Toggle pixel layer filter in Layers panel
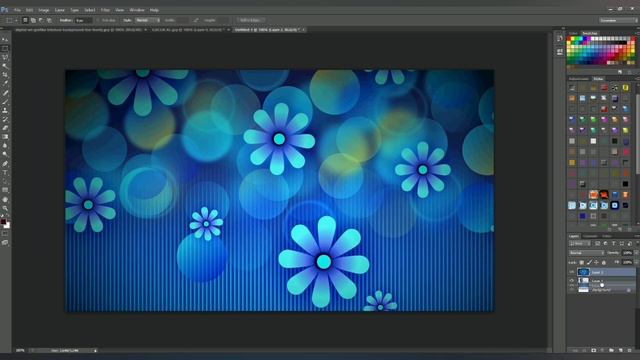The image size is (640, 360). 597,243
